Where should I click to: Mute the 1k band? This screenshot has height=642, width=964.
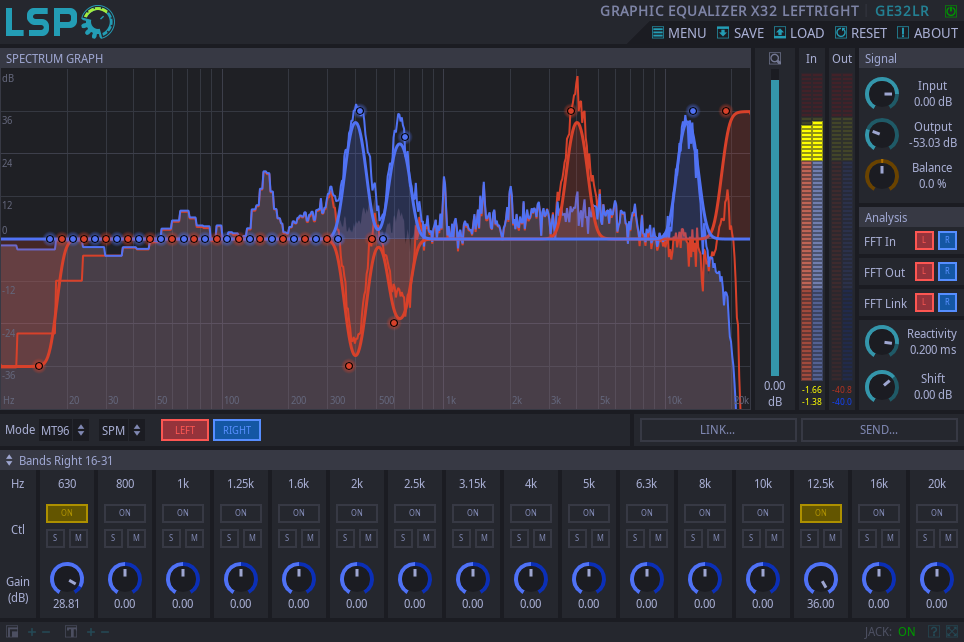[x=194, y=538]
